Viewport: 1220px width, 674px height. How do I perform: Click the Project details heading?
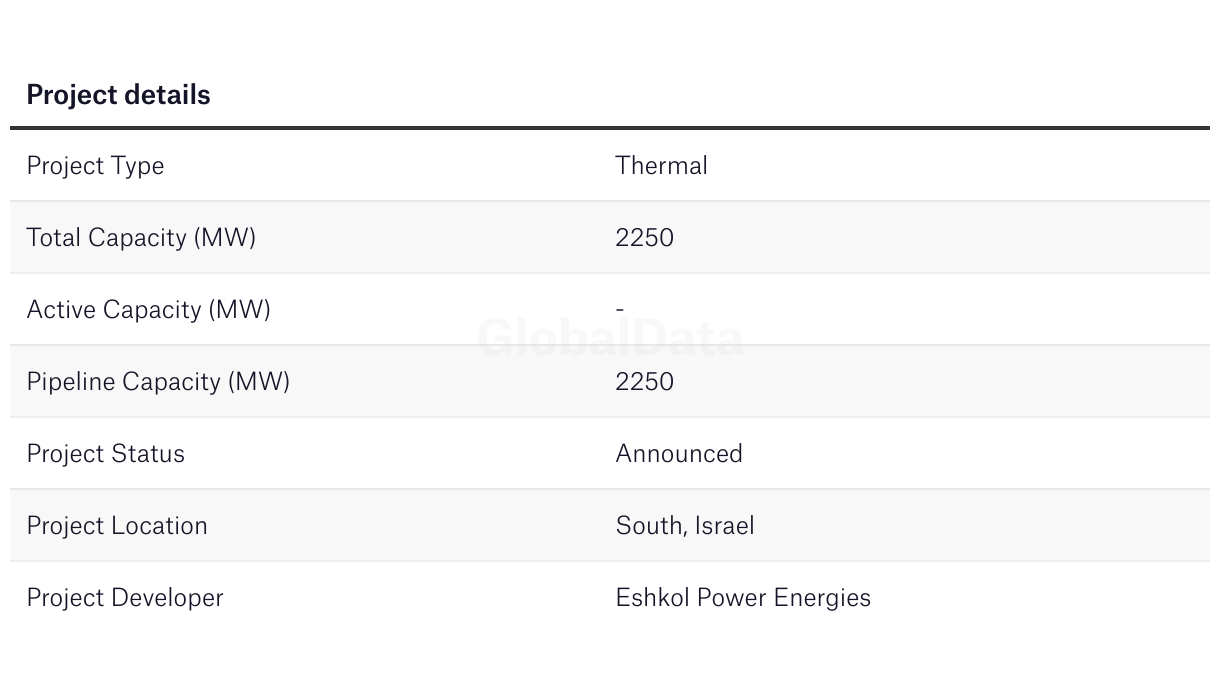coord(118,95)
